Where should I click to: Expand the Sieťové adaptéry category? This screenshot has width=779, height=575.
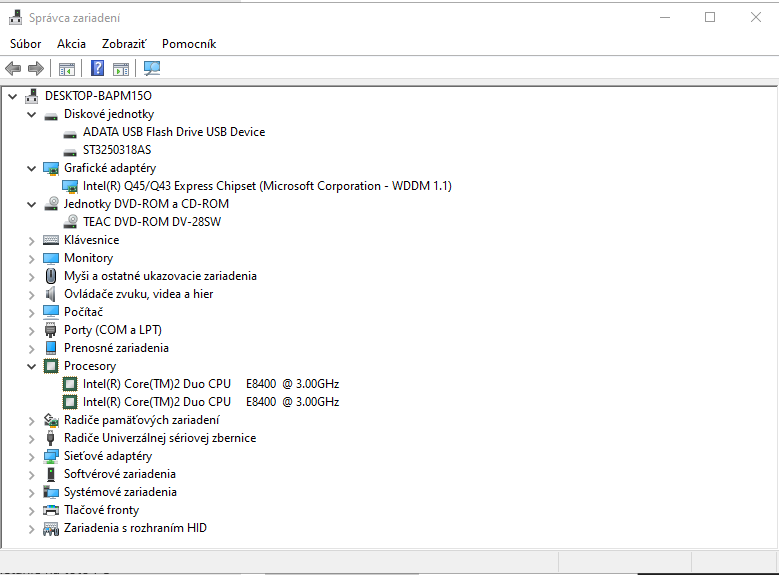point(32,457)
